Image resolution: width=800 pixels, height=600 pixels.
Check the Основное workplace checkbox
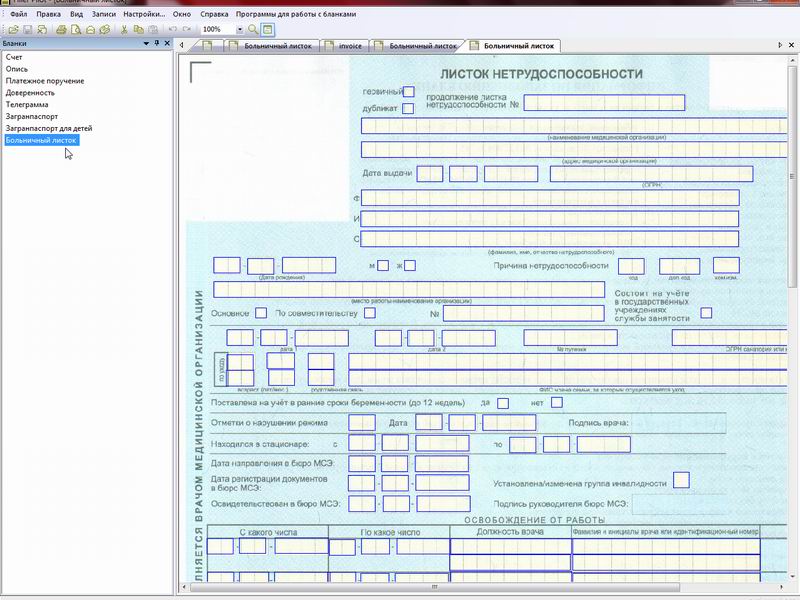tap(261, 313)
